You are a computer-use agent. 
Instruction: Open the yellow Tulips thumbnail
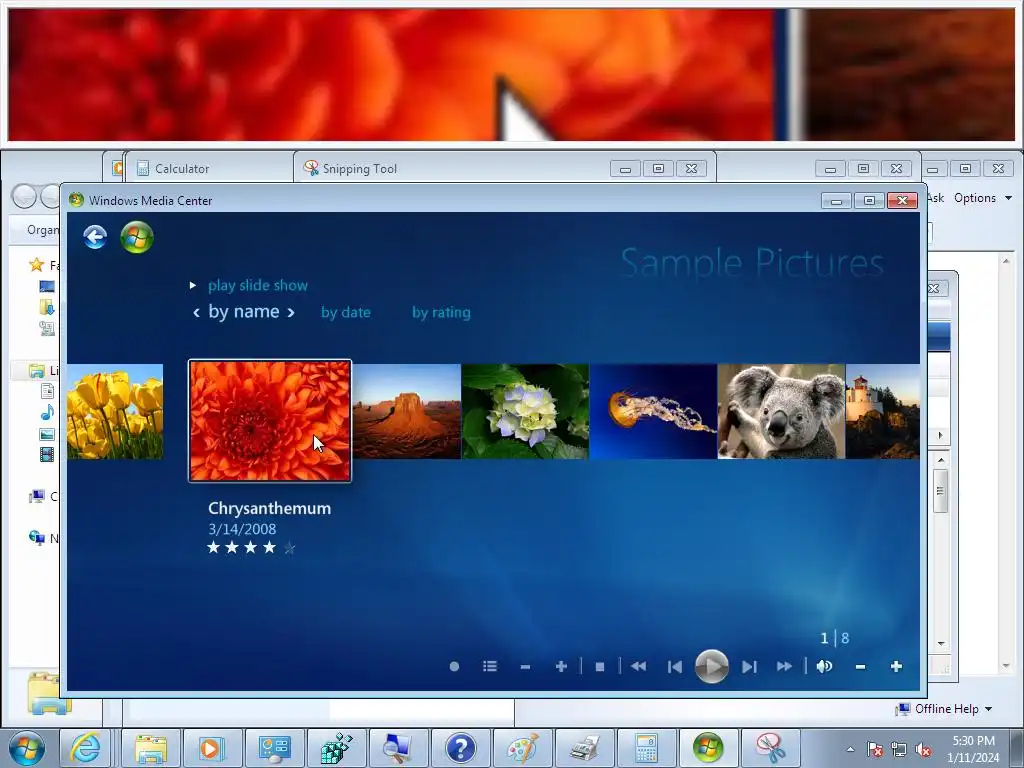(115, 411)
